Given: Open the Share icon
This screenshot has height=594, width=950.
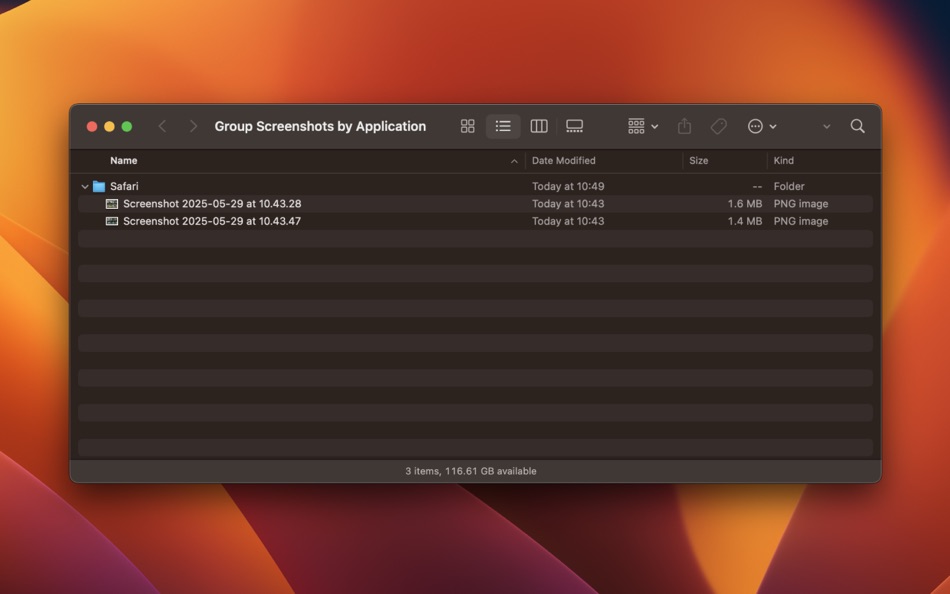Looking at the screenshot, I should [684, 126].
